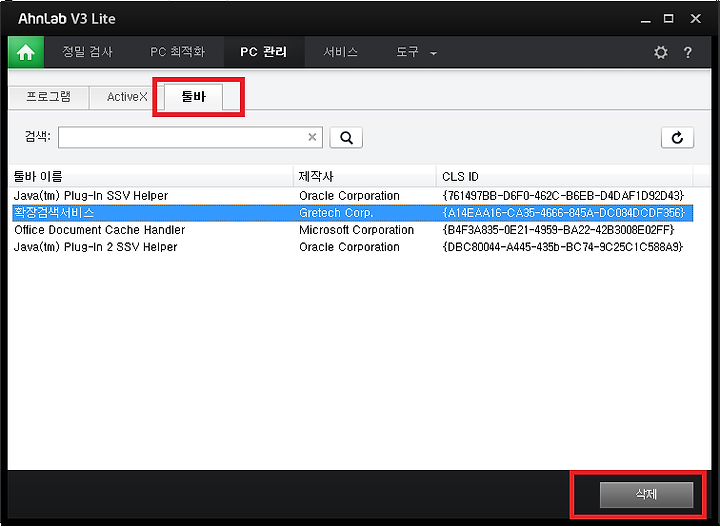720x527 pixels.
Task: Click CLS ID starting with {DBC80044
Action: coord(562,247)
